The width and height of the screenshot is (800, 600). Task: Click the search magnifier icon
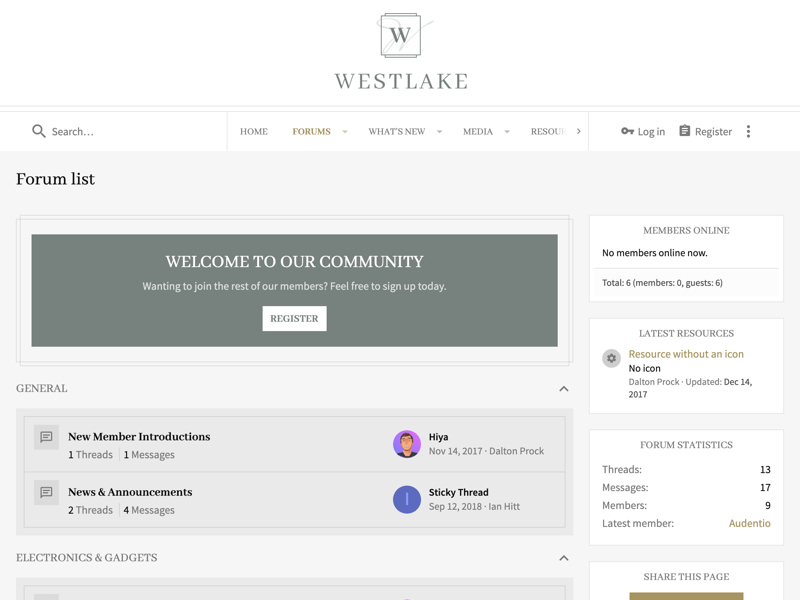(39, 131)
